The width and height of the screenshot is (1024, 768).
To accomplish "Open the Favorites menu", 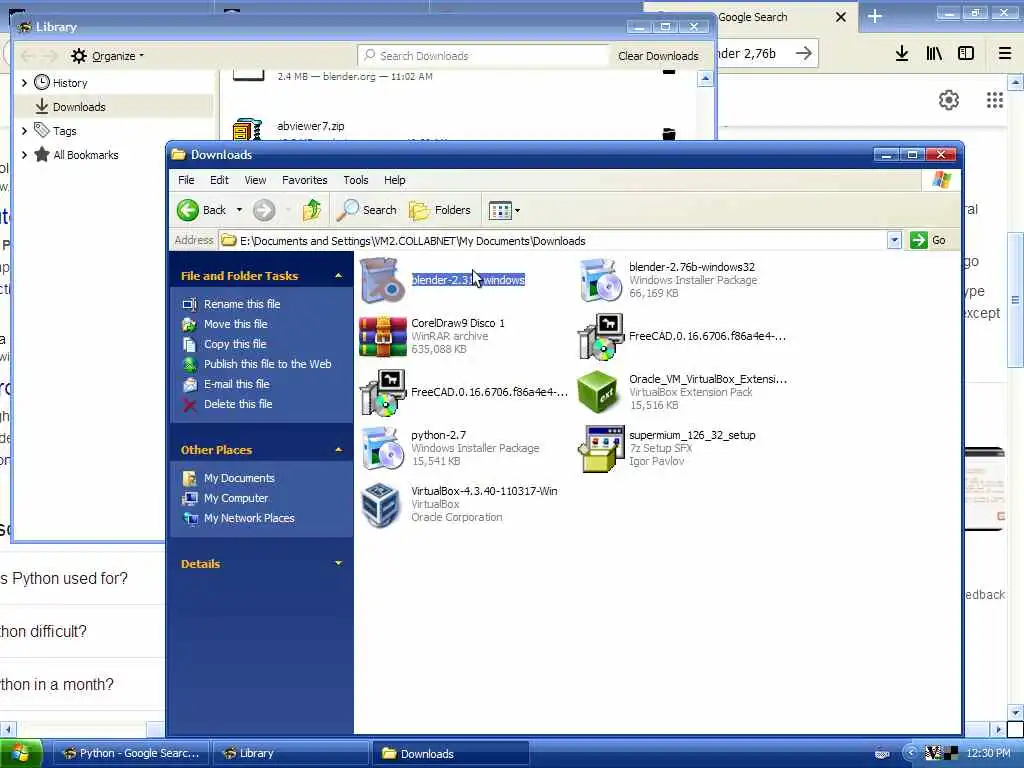I will tap(304, 180).
